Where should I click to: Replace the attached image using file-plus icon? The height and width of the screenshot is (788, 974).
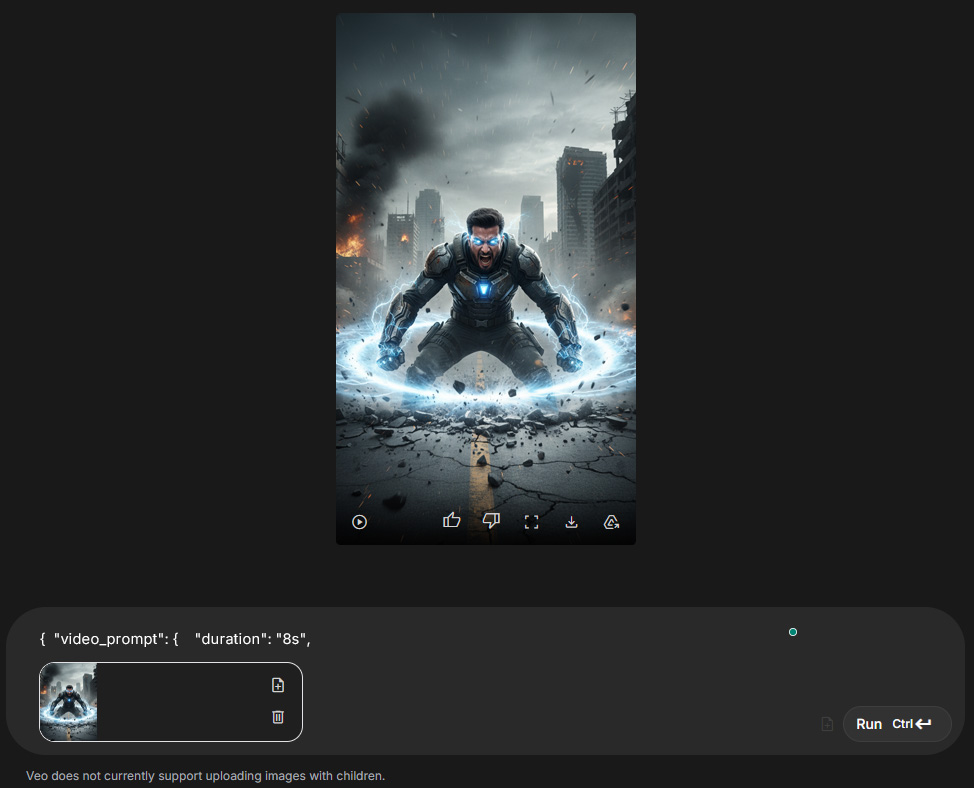point(278,685)
